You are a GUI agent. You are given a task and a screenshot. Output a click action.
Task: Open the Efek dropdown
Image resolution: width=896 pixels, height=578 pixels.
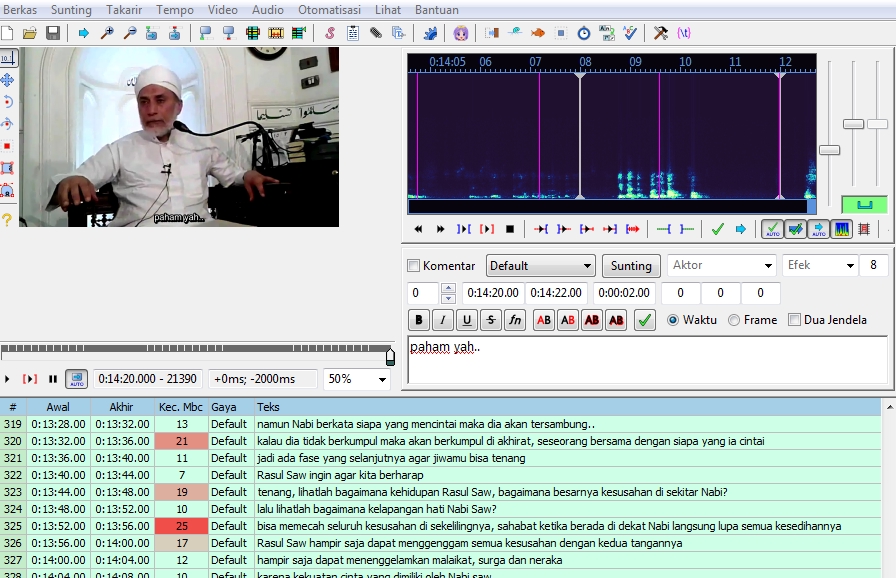tap(821, 266)
